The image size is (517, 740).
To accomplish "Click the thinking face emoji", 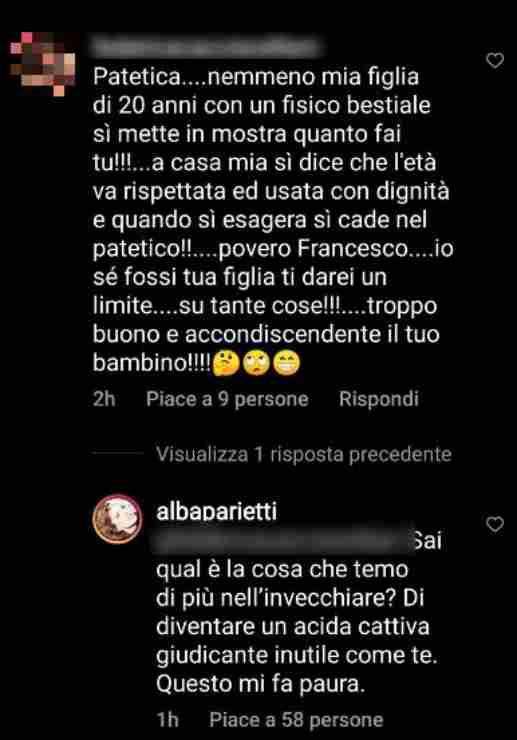I will pos(226,363).
